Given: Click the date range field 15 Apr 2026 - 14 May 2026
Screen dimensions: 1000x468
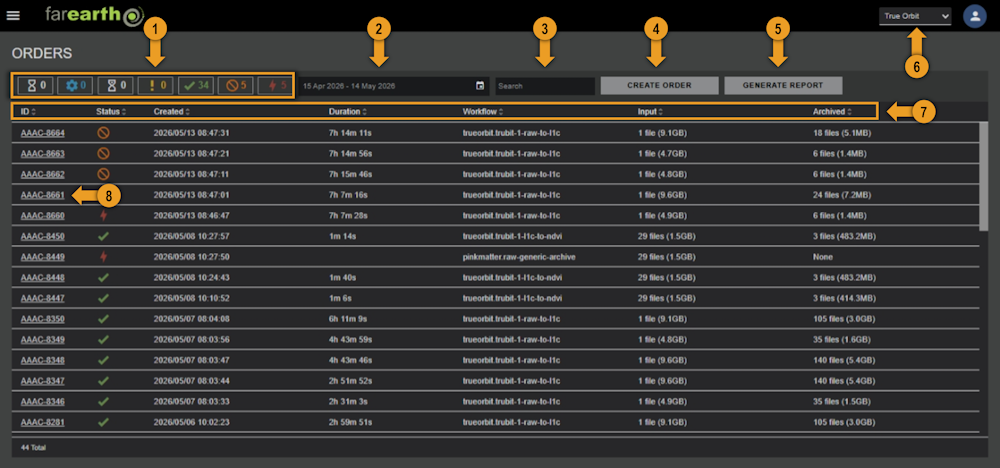Looking at the screenshot, I should (393, 85).
